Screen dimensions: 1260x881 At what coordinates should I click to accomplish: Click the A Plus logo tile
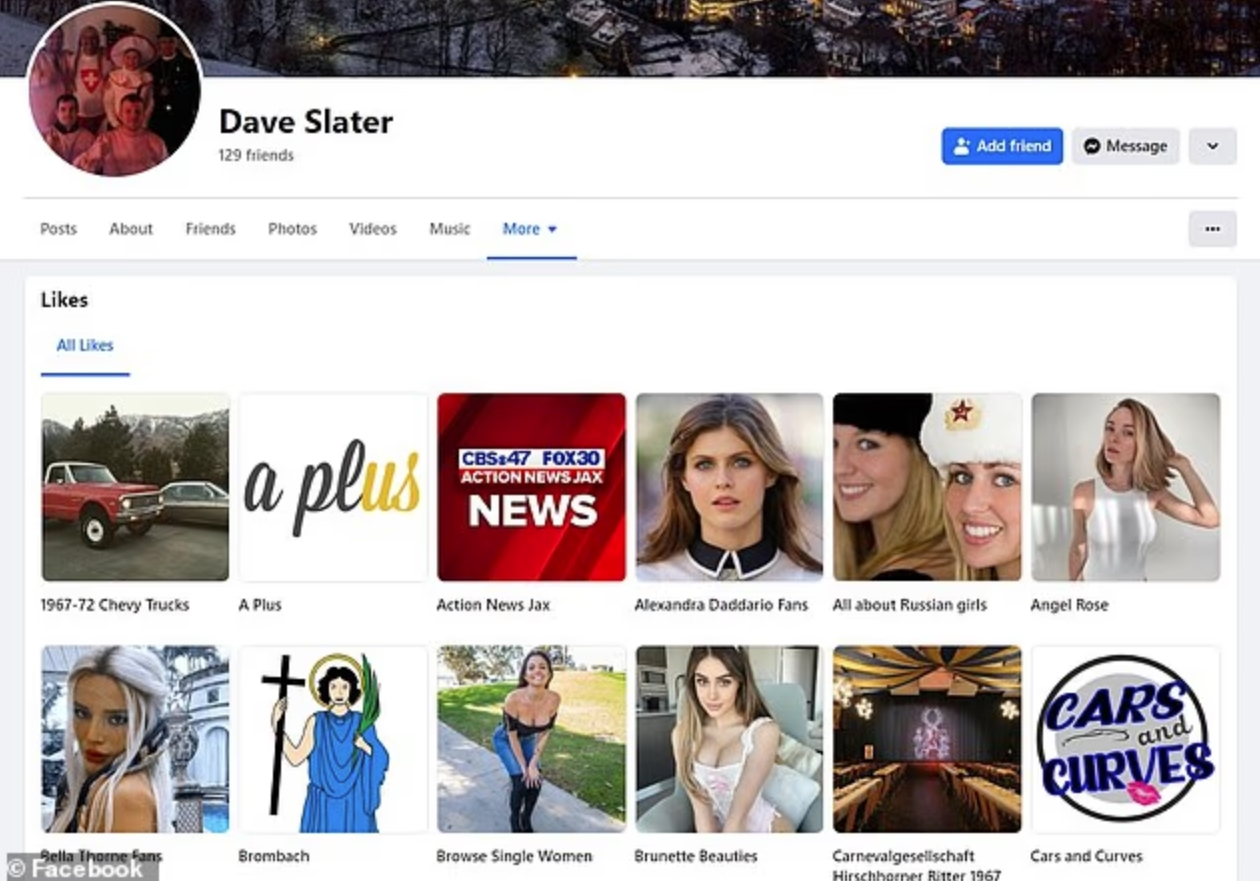[333, 487]
